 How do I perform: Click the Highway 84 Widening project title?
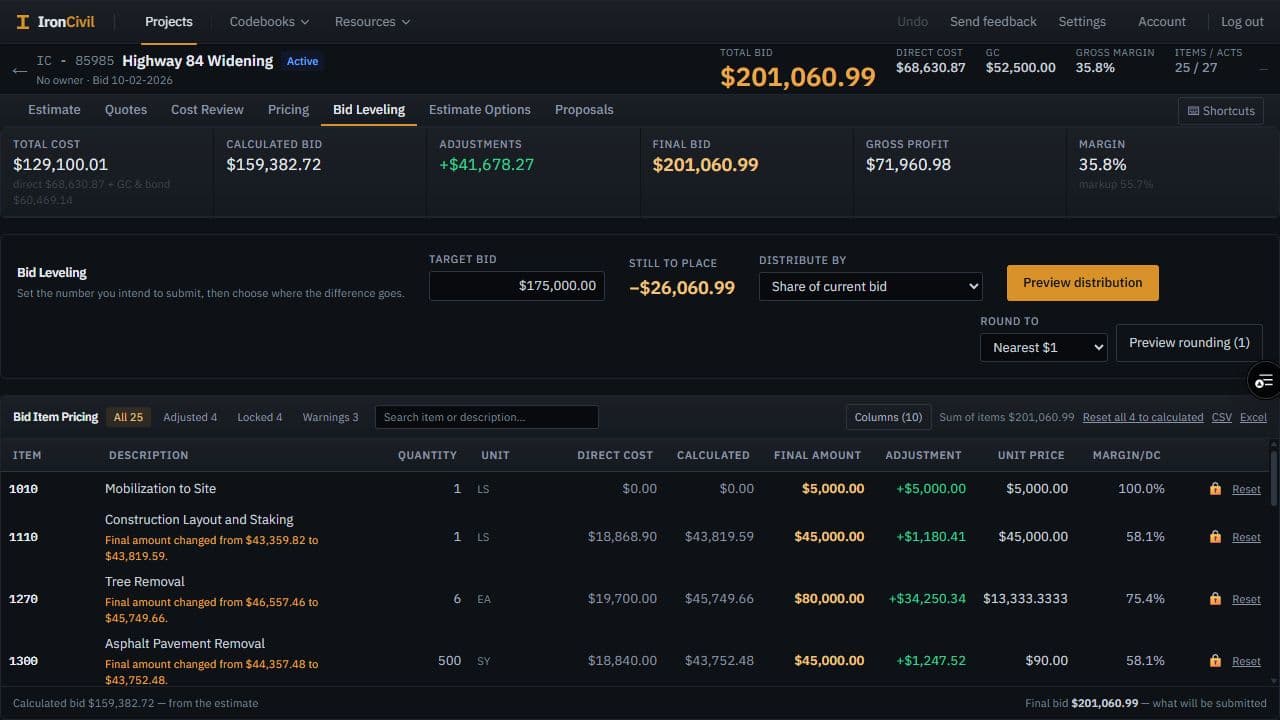tap(197, 61)
